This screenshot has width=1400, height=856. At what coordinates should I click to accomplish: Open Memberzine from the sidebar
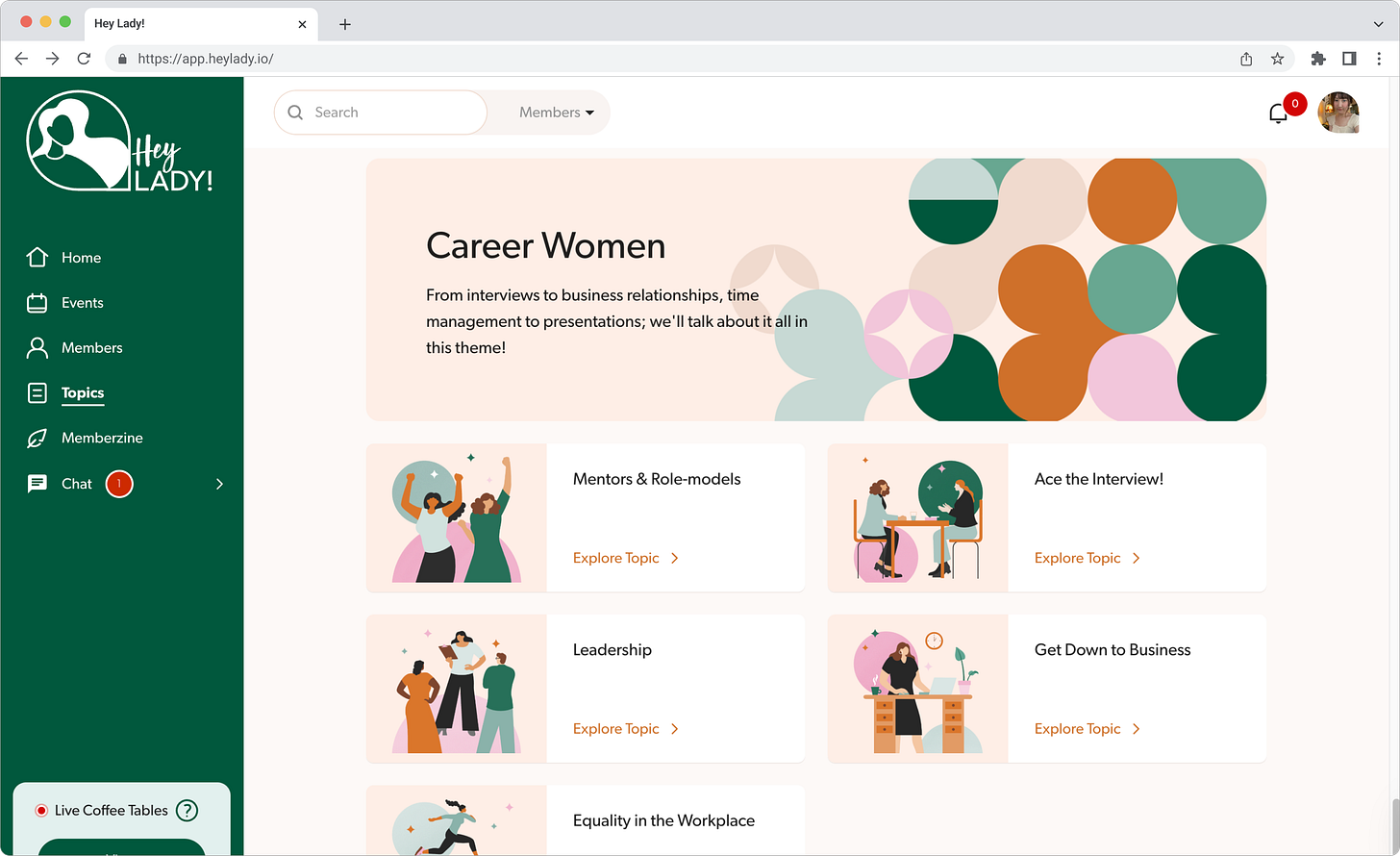[102, 438]
